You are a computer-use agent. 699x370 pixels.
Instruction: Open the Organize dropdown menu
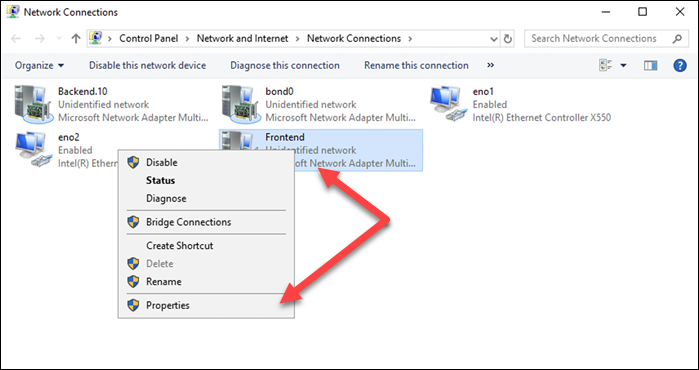coord(39,66)
